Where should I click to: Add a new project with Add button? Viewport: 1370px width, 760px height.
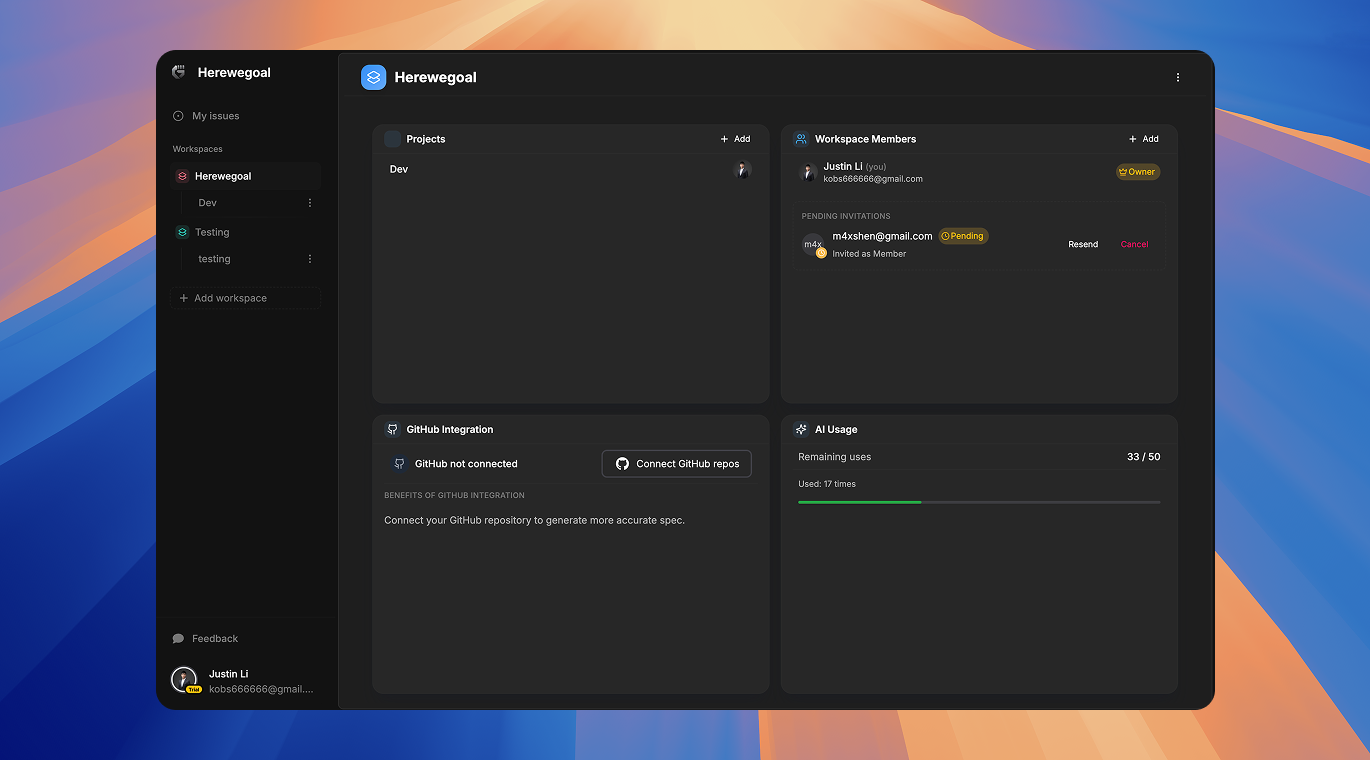(x=735, y=139)
